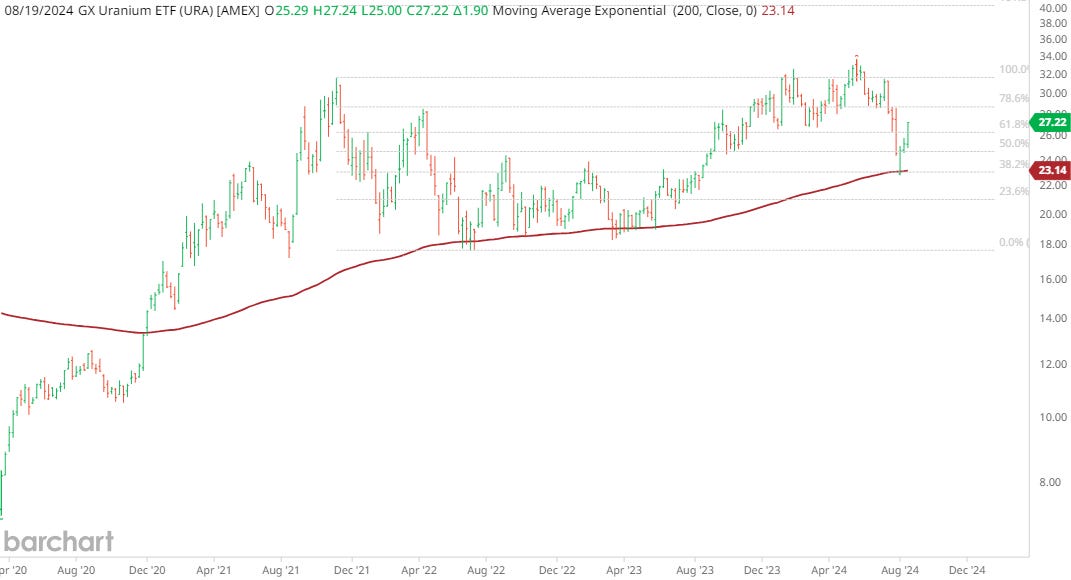1071x580 pixels.
Task: Click 36.00 on the price axis
Action: [1053, 40]
